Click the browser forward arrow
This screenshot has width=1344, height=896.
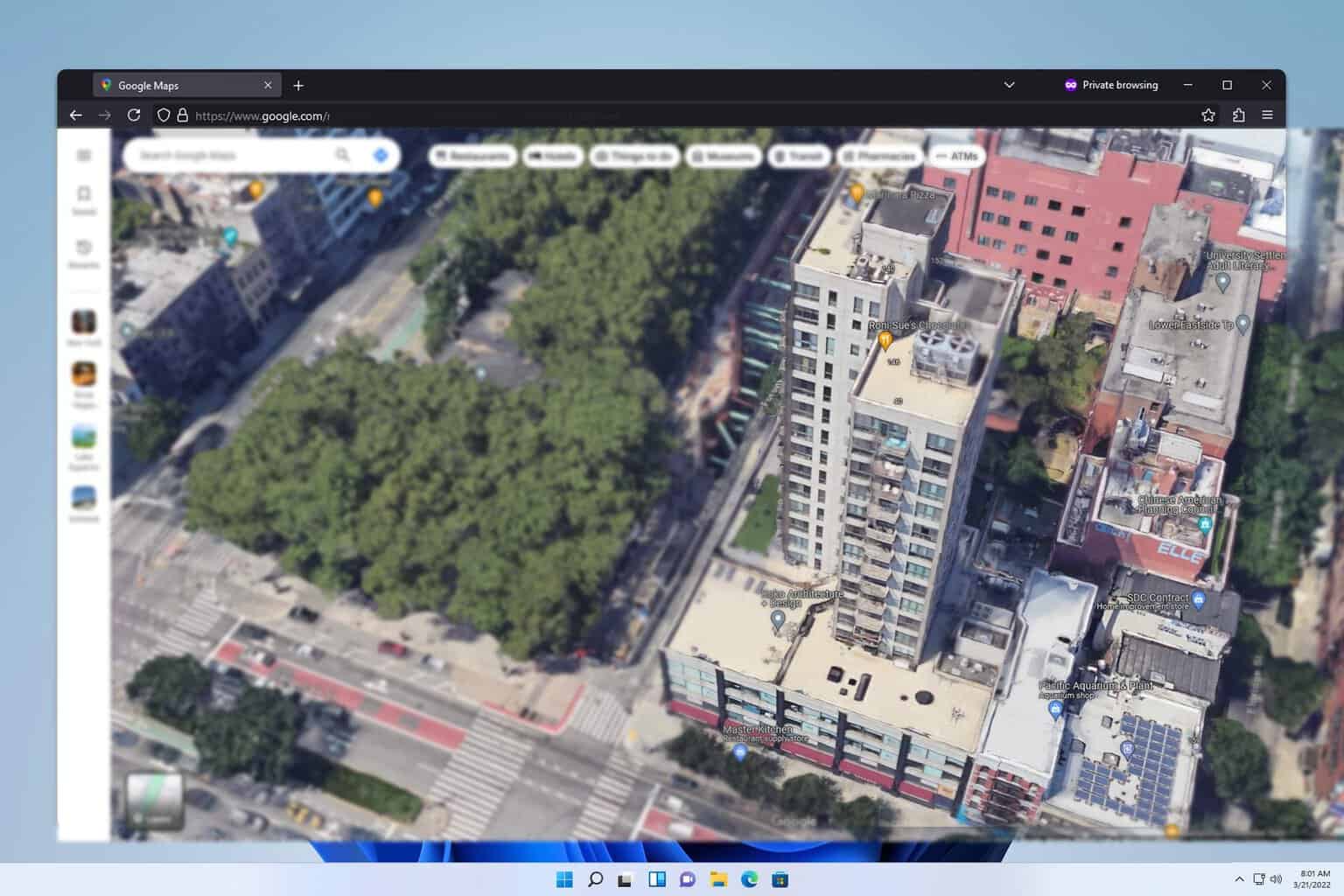pyautogui.click(x=105, y=115)
